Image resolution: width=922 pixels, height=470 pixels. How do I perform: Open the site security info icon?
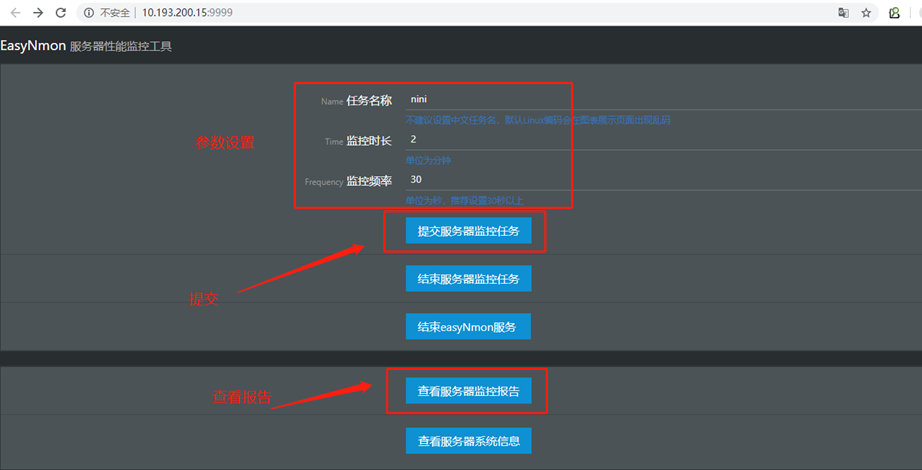click(x=89, y=13)
